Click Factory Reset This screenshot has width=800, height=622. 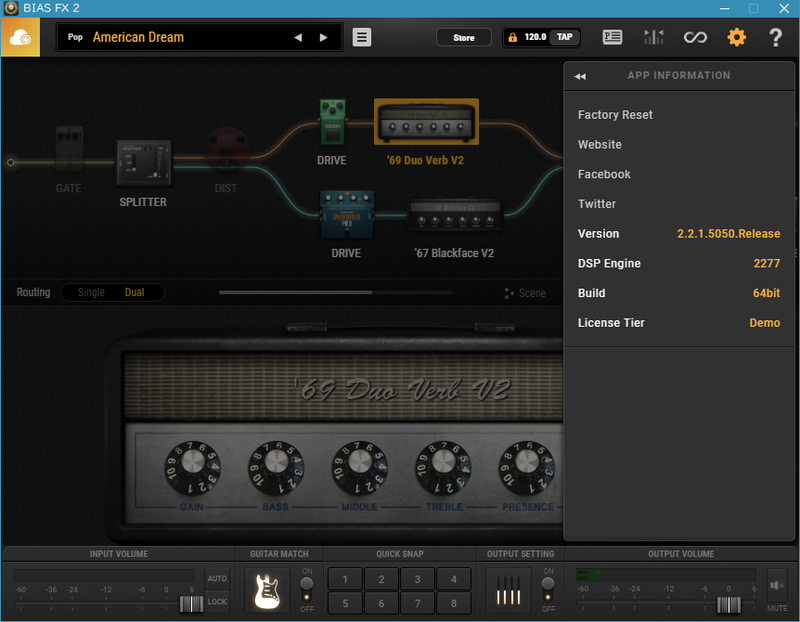pyautogui.click(x=615, y=115)
